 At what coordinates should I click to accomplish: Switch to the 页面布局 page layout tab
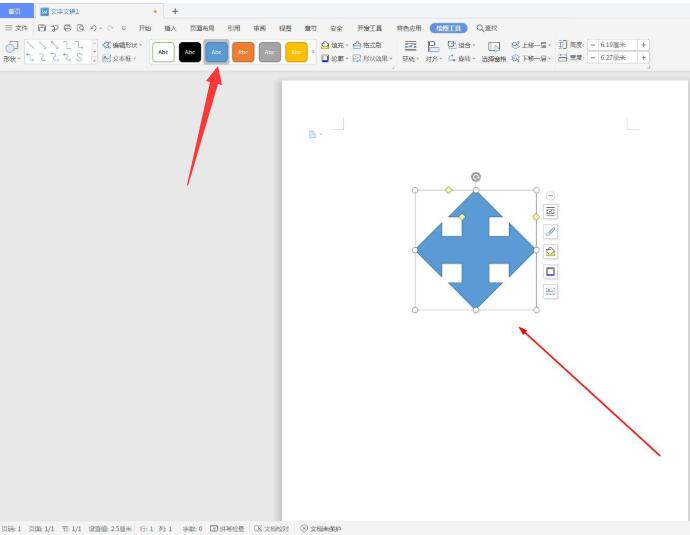tap(202, 28)
